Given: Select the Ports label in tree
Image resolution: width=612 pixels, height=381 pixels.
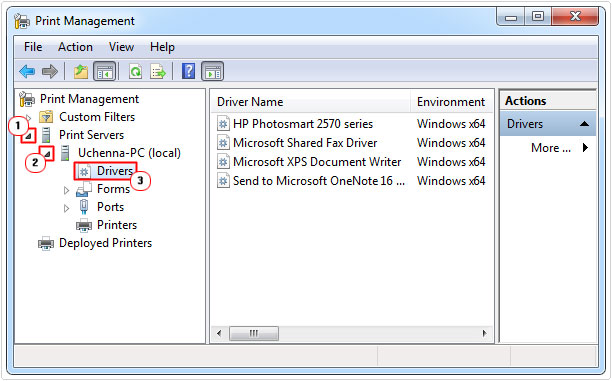Looking at the screenshot, I should point(110,207).
